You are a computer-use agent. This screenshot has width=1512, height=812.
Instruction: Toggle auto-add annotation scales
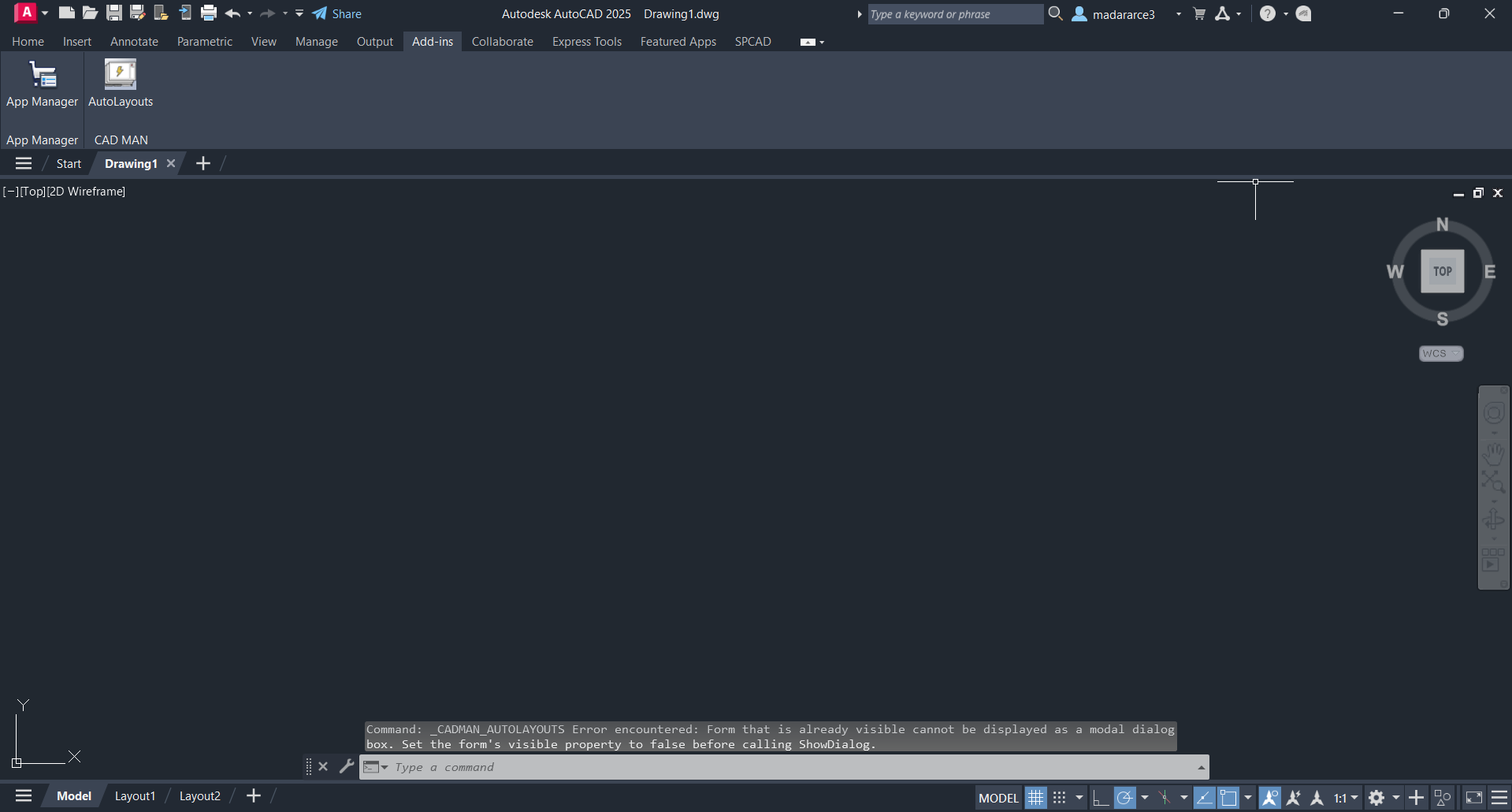click(1294, 798)
